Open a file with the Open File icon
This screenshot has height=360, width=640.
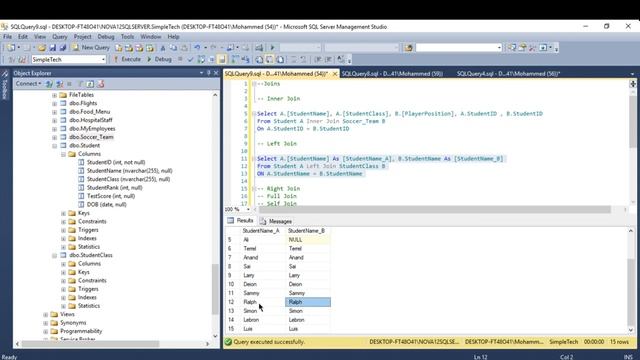pyautogui.click(x=42, y=48)
